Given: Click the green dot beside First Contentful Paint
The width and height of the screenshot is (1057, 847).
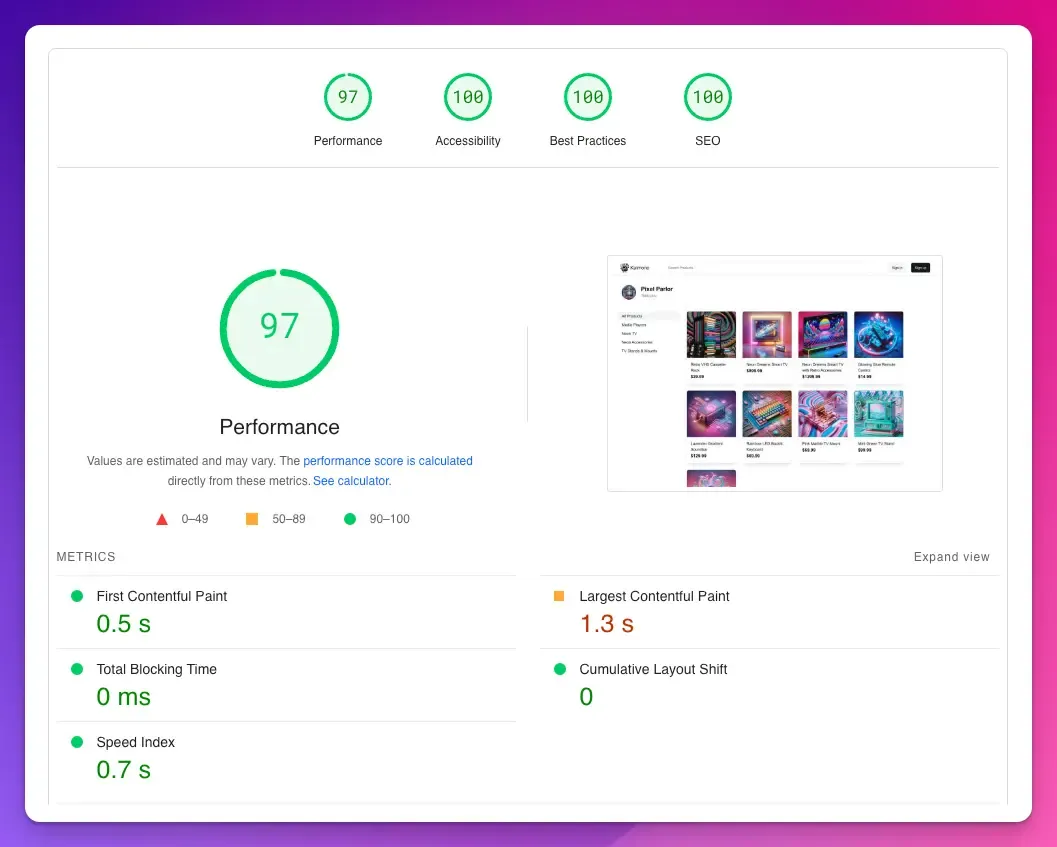Looking at the screenshot, I should [77, 595].
